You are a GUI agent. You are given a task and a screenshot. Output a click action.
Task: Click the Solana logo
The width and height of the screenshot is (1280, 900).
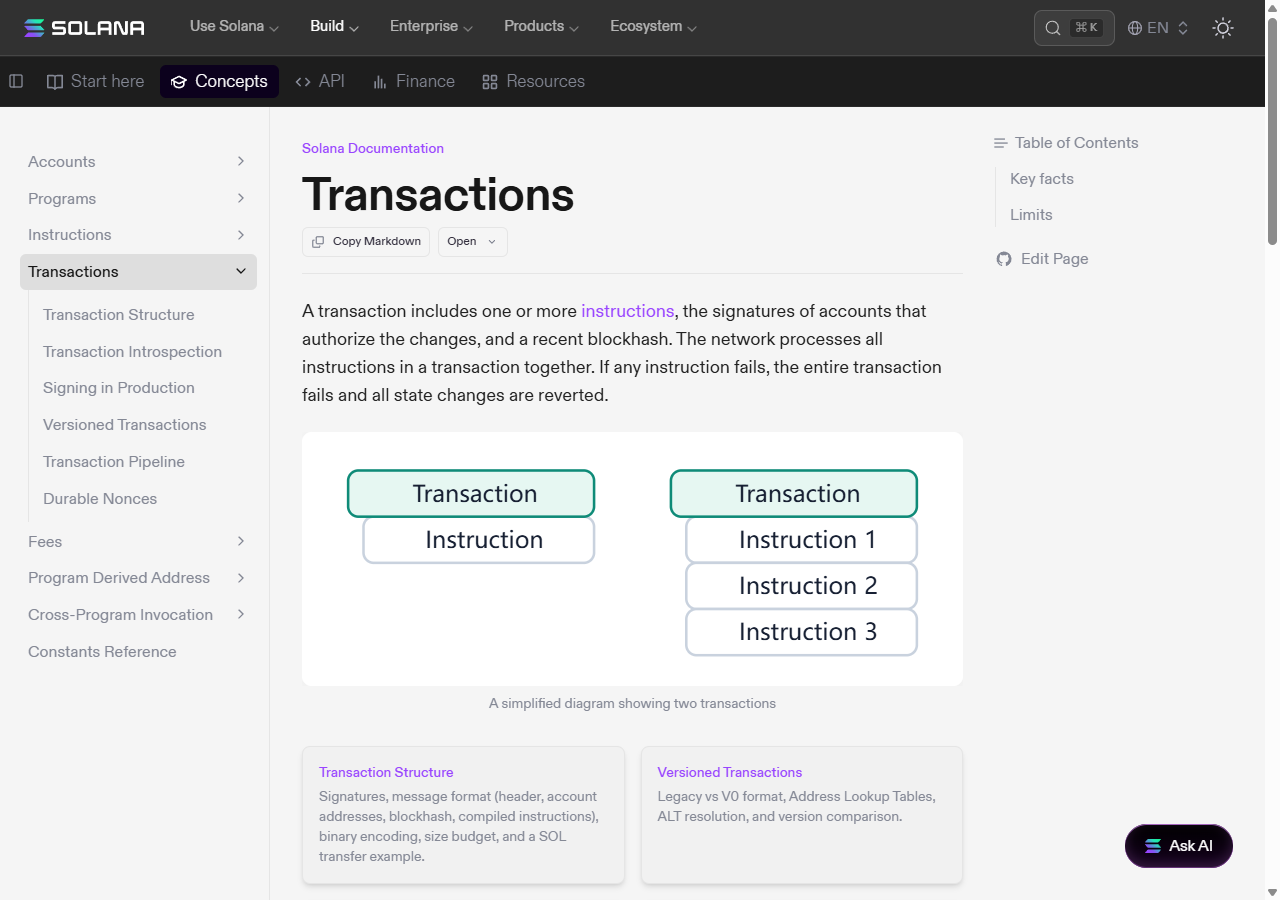point(84,28)
